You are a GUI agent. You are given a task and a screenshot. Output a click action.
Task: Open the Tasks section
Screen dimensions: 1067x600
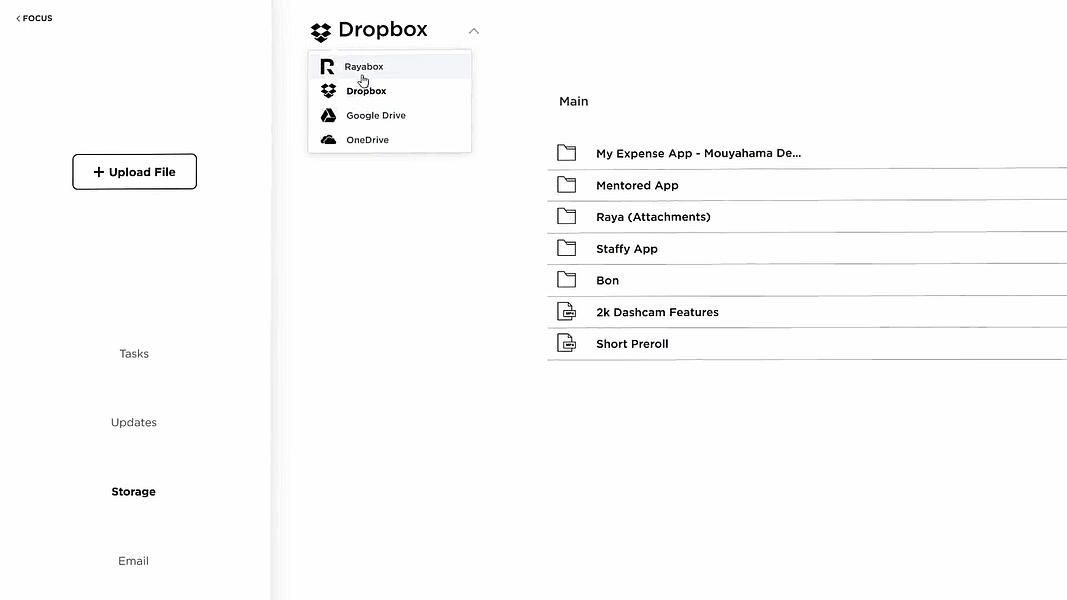pyautogui.click(x=134, y=354)
